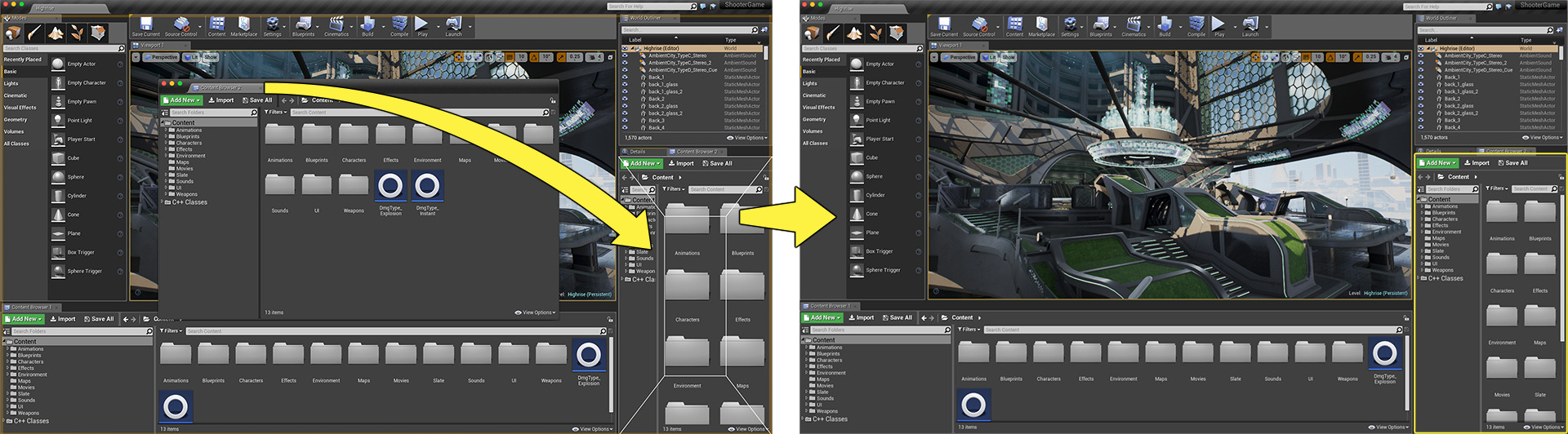This screenshot has width=1568, height=434.
Task: Toggle lock icon in floating Content Browser 2 window
Action: 553,100
